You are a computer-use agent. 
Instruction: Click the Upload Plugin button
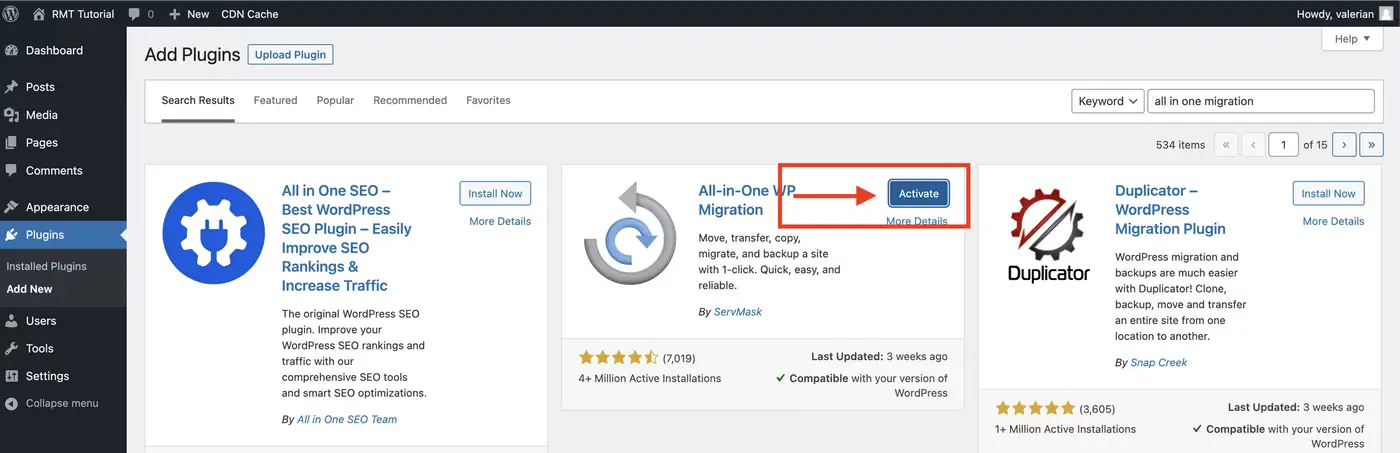pyautogui.click(x=290, y=55)
